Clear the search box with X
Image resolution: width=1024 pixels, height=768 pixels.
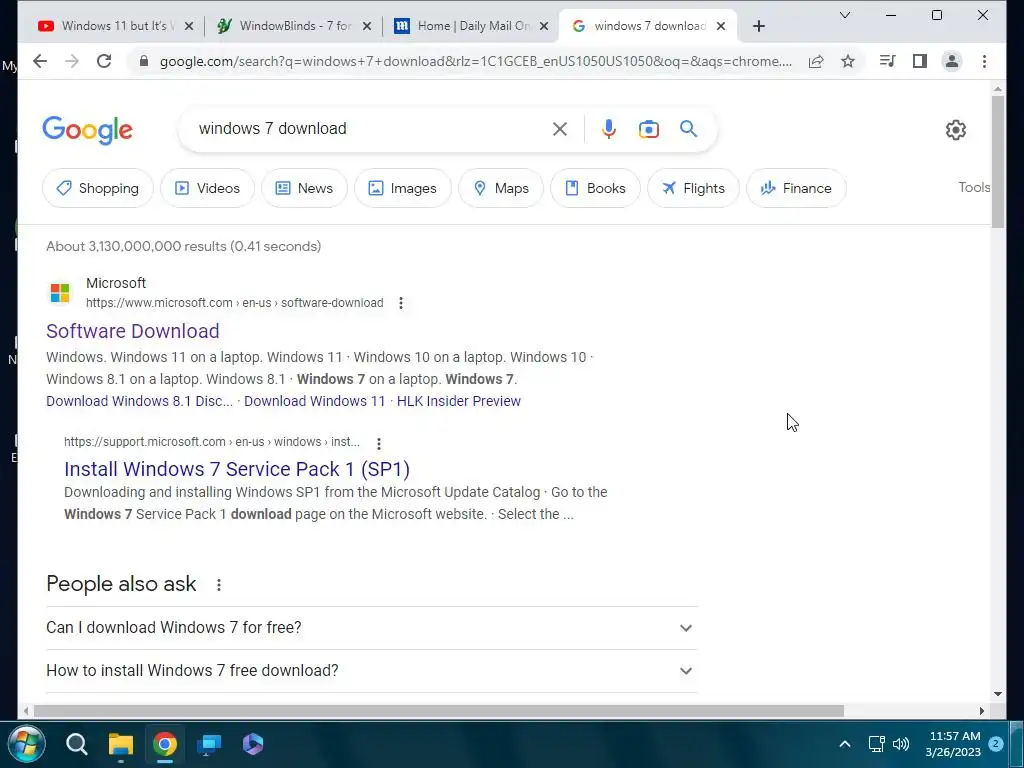(x=560, y=129)
